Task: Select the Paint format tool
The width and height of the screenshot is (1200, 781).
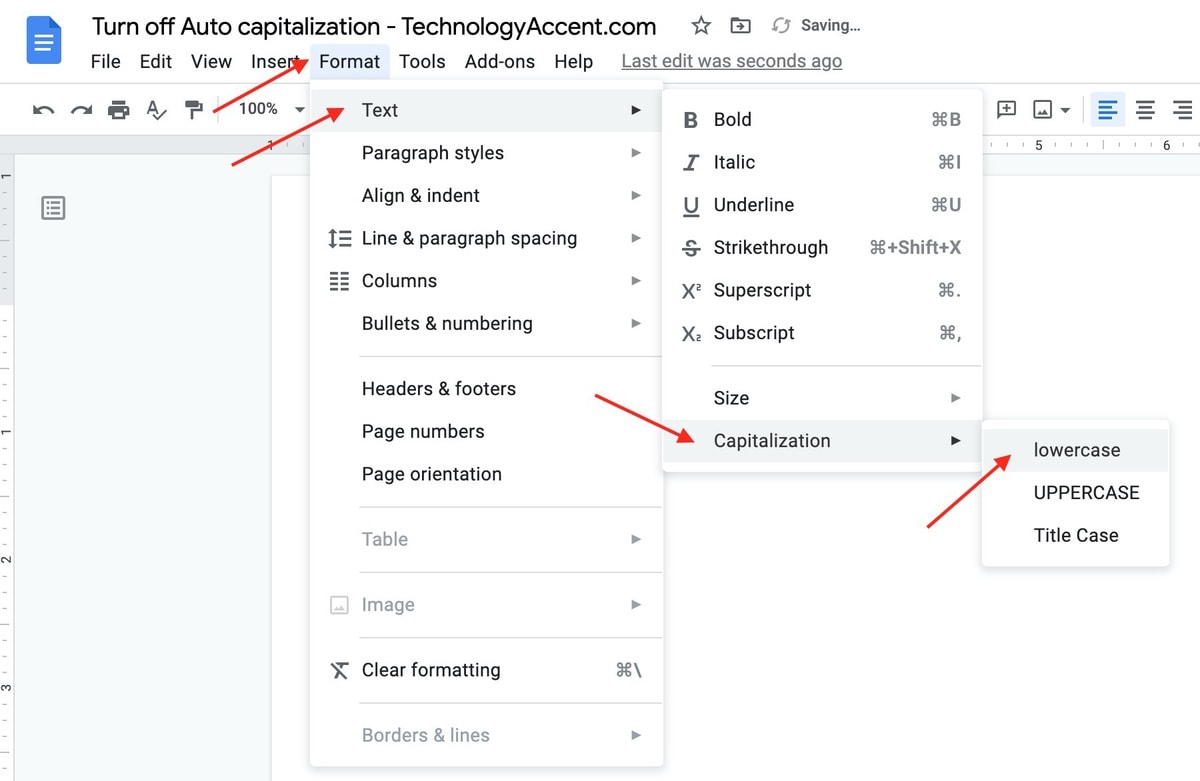Action: 193,109
